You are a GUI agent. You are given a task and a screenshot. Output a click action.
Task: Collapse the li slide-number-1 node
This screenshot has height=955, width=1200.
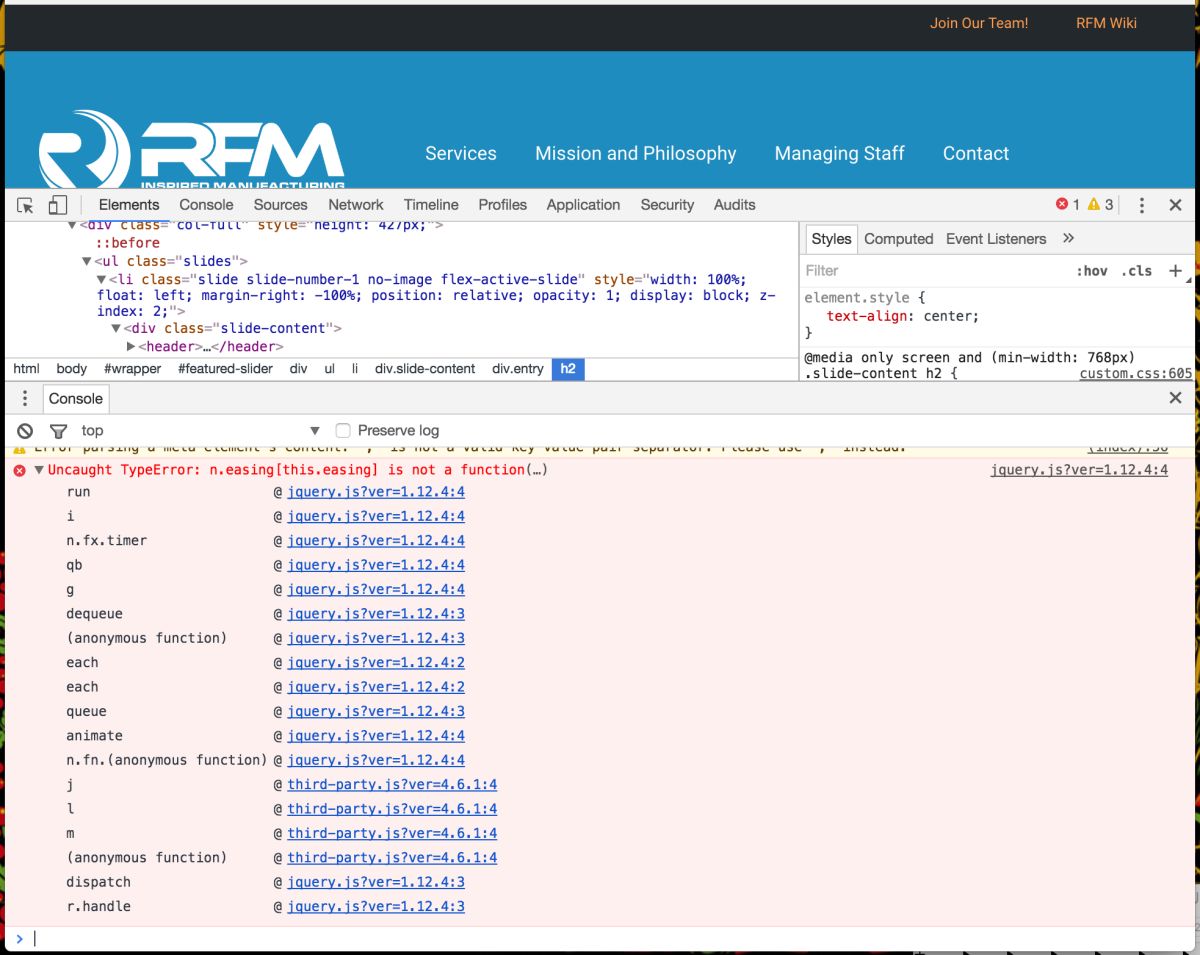(101, 279)
